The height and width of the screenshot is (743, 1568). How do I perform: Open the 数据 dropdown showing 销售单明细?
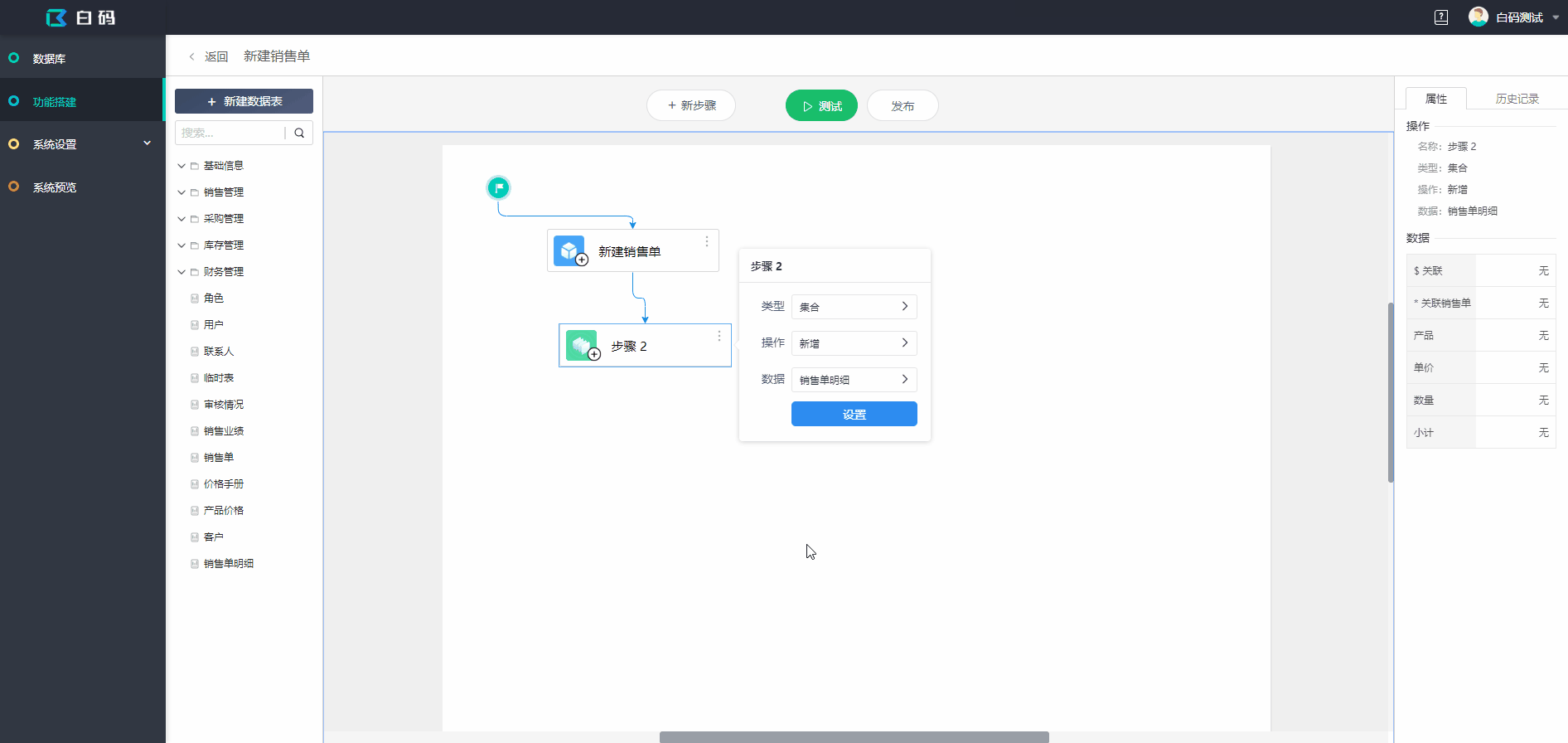point(854,380)
